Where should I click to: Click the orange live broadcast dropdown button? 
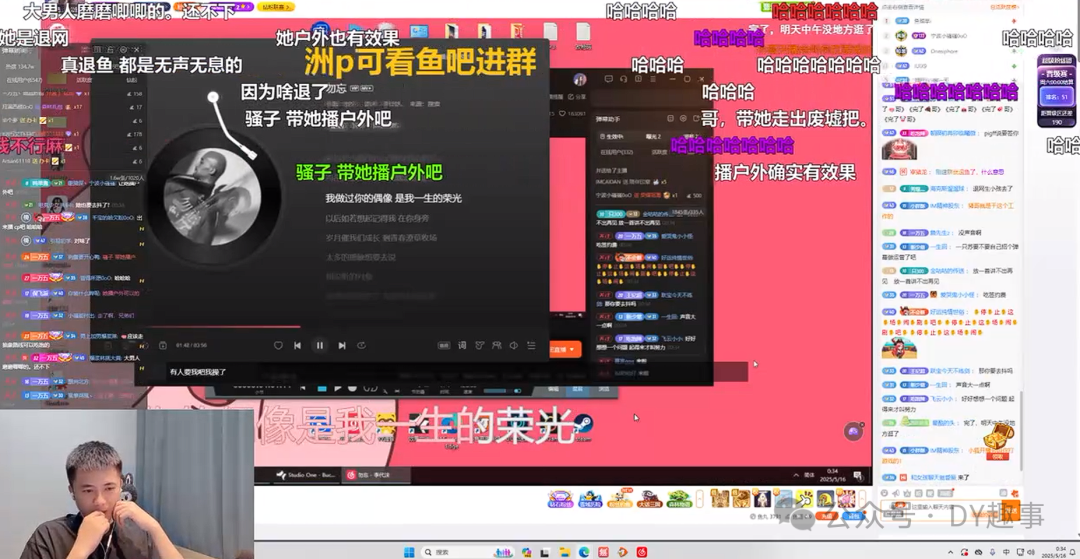(565, 349)
